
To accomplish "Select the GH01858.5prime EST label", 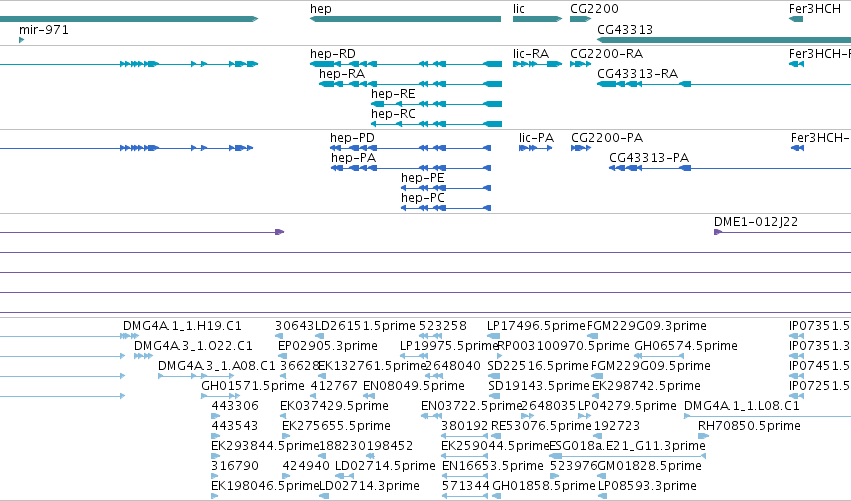I will [x=544, y=486].
